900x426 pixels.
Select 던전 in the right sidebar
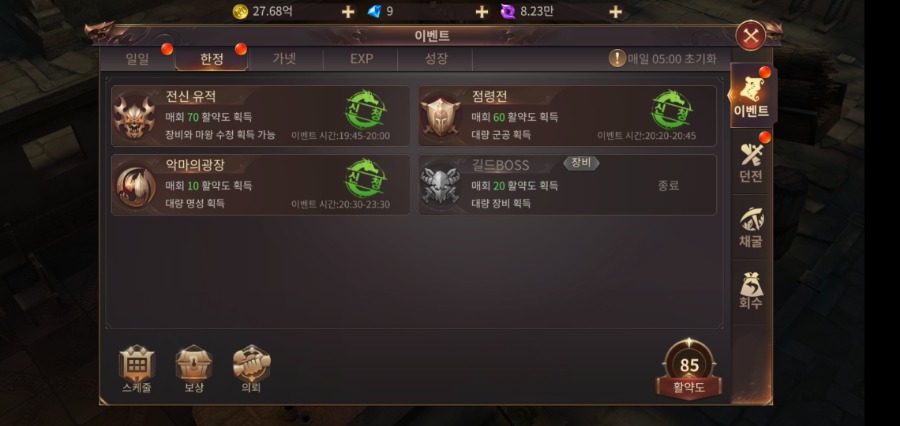tap(751, 162)
